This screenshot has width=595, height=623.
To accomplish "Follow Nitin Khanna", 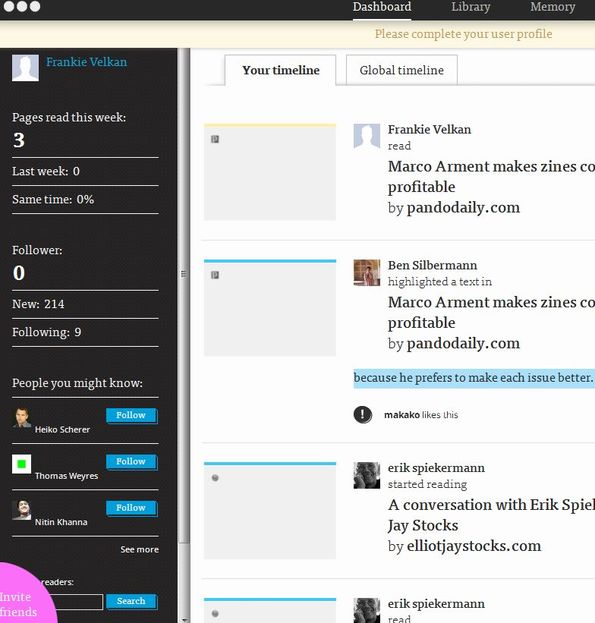I will (131, 508).
